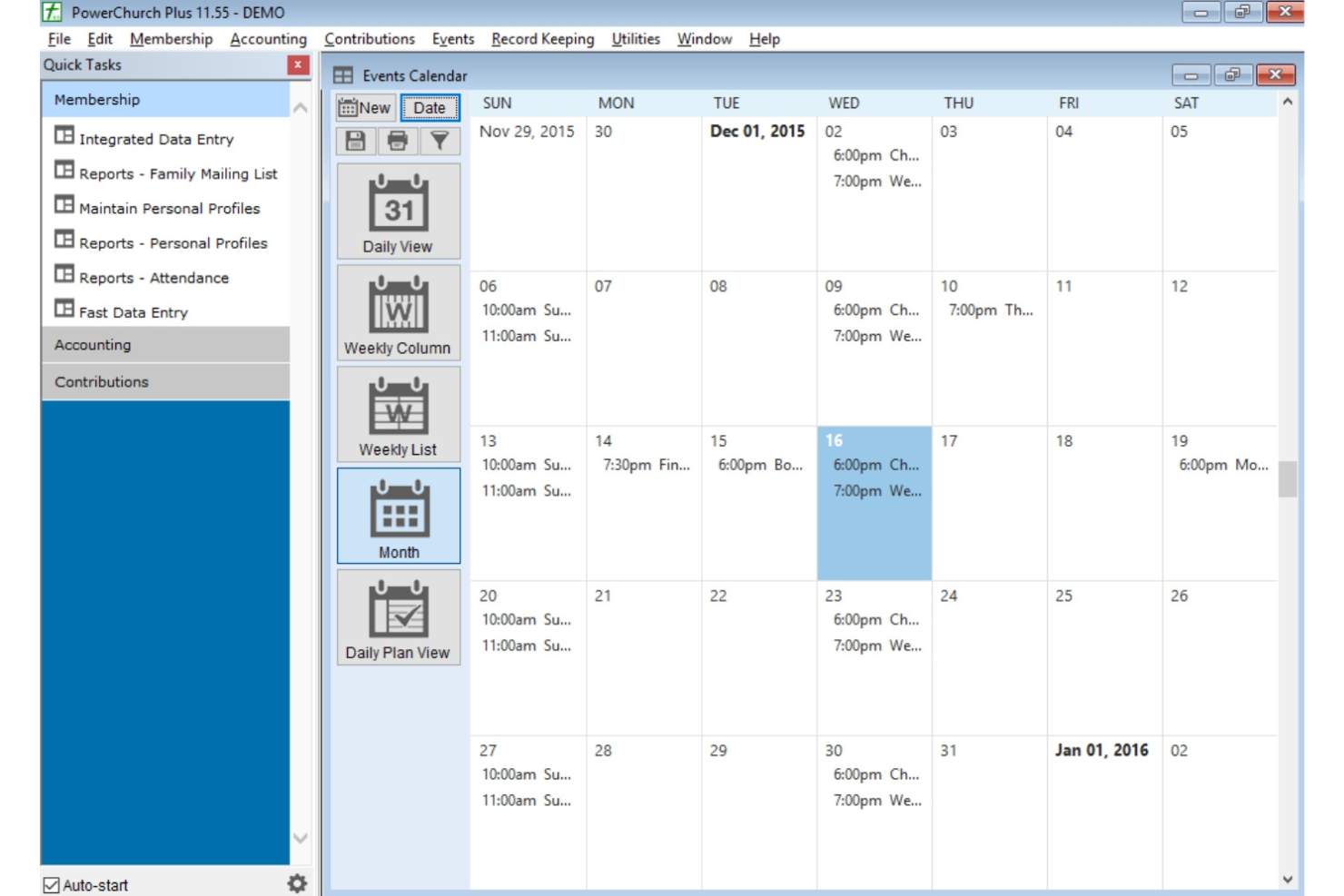
Task: Open the Record Keeping menu
Action: click(541, 39)
